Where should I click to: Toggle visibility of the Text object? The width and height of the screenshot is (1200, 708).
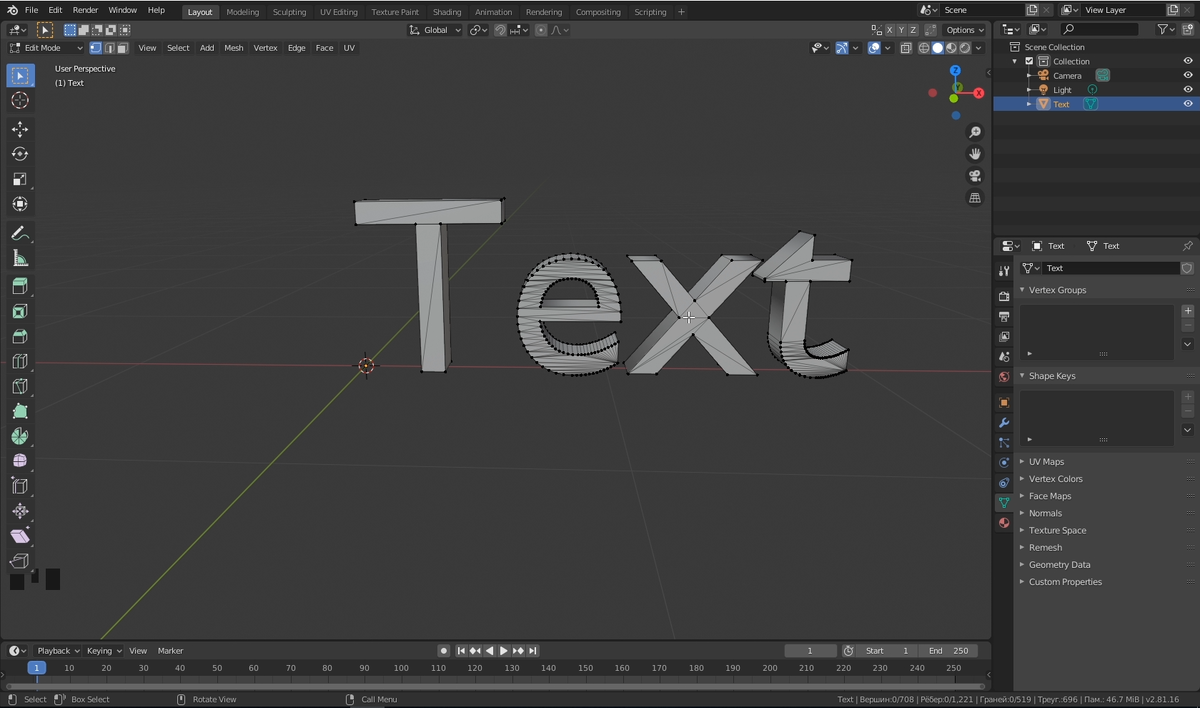pyautogui.click(x=1188, y=104)
